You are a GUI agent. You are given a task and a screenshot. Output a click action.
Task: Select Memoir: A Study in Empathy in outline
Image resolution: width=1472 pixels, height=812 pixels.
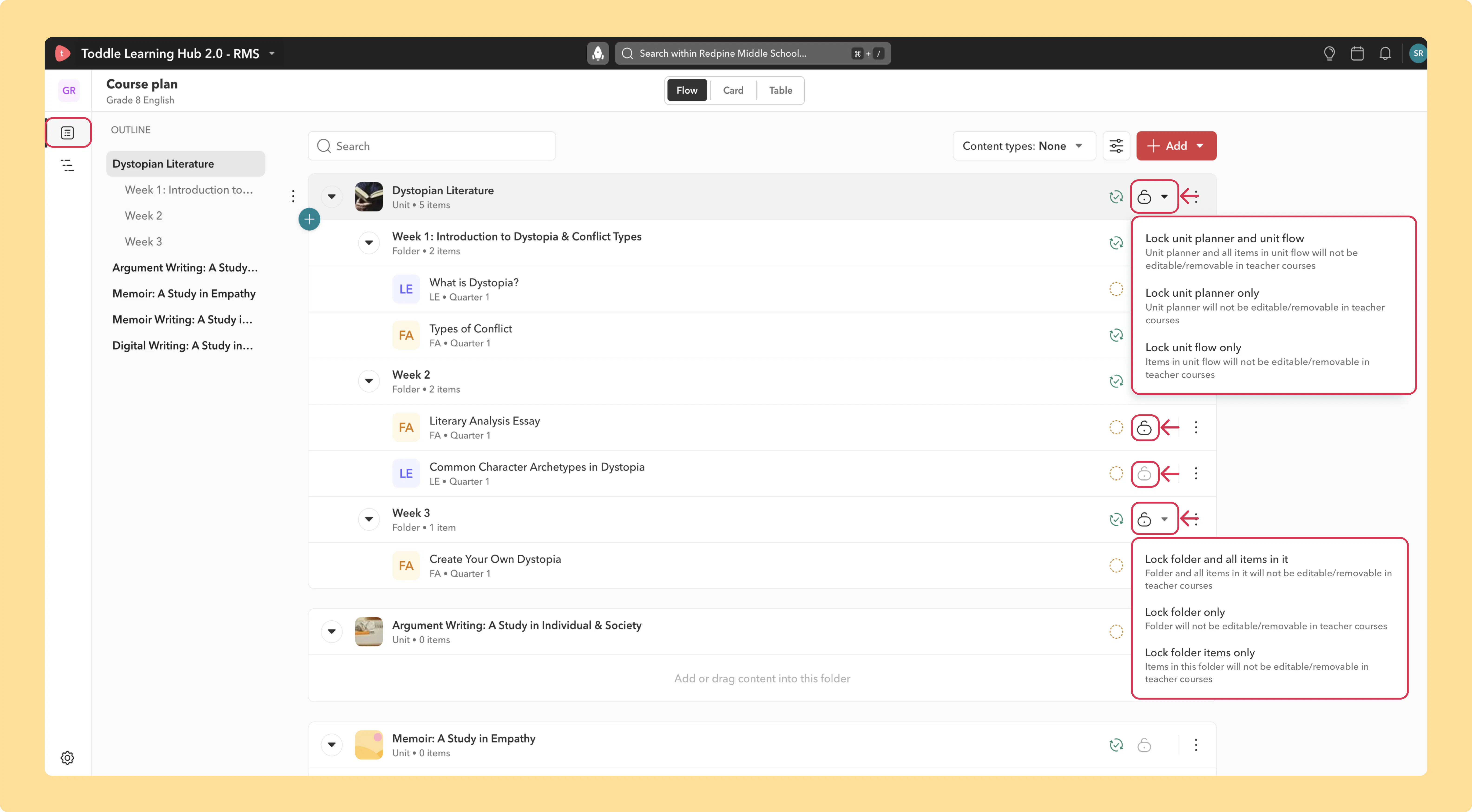184,294
